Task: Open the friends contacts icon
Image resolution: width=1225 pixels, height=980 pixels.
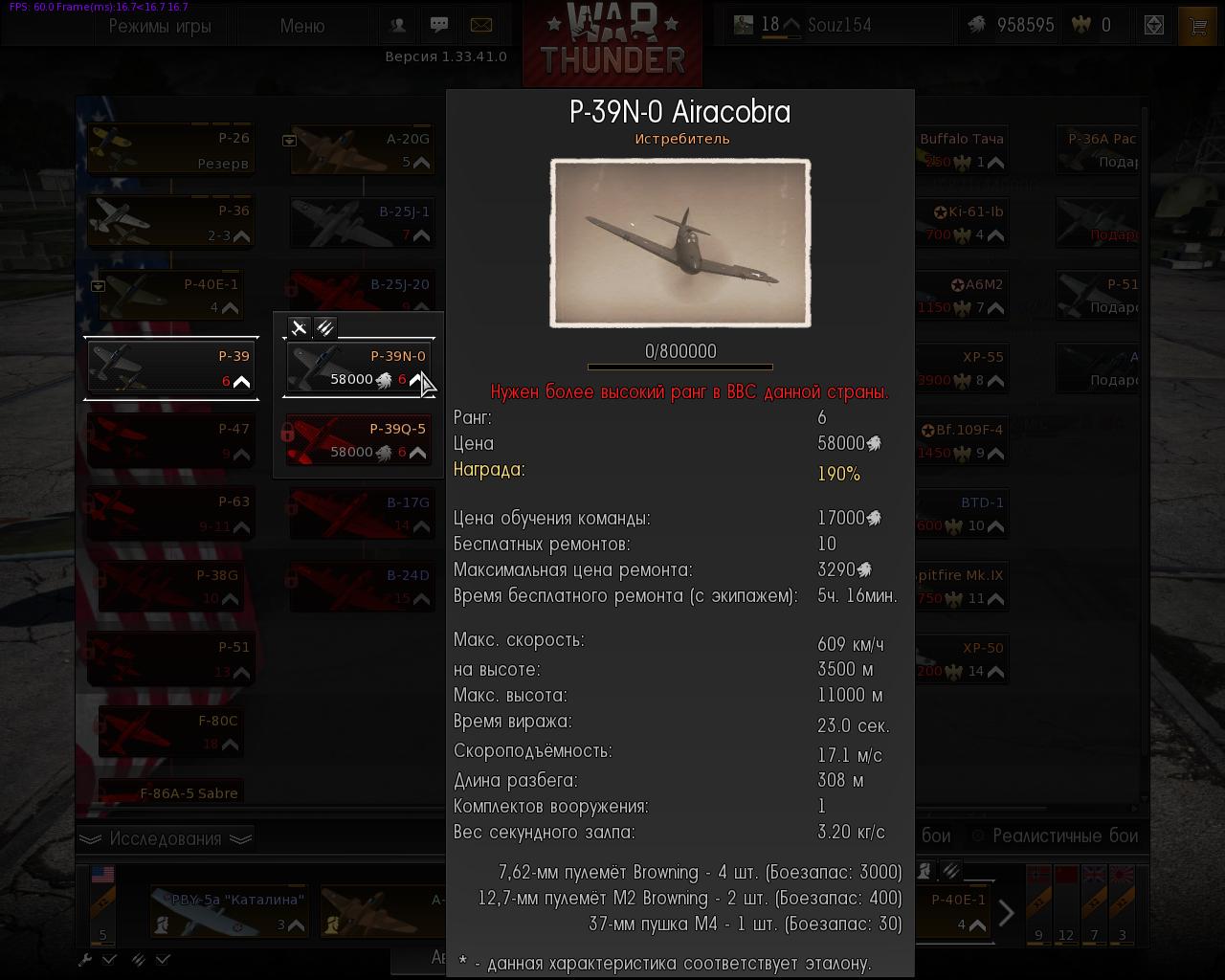Action: pos(397,25)
